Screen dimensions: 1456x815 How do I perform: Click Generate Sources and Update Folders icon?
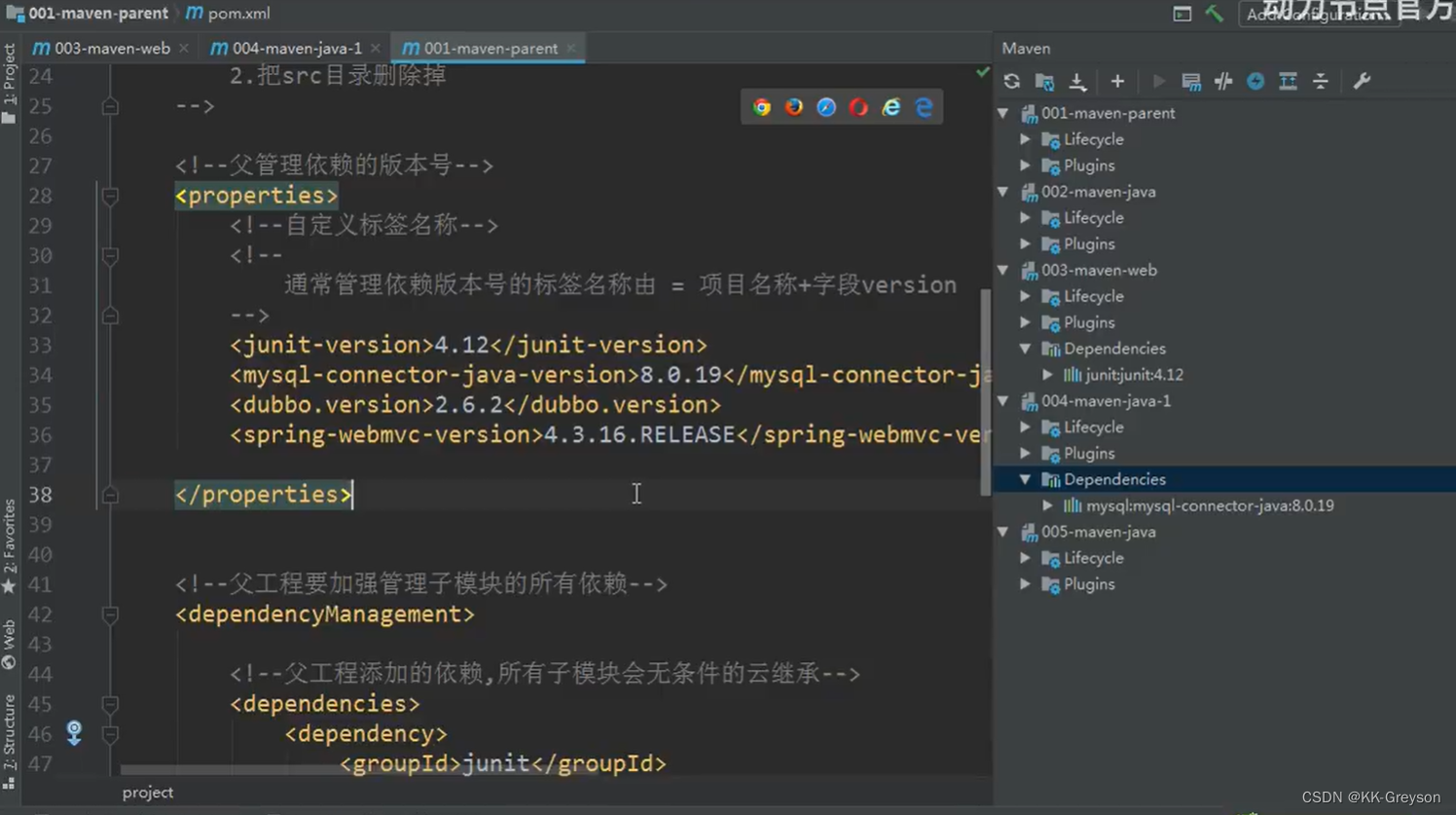point(1044,82)
